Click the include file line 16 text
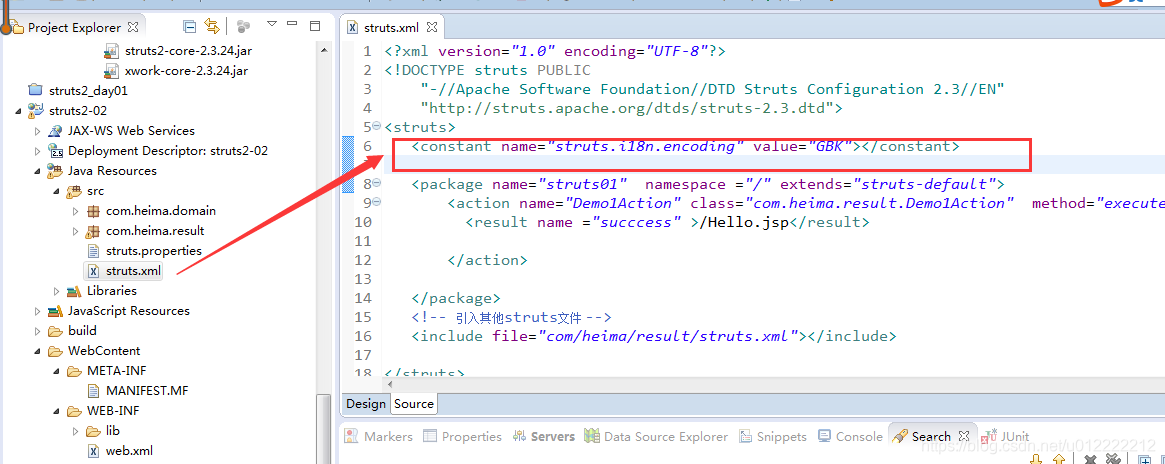 654,336
